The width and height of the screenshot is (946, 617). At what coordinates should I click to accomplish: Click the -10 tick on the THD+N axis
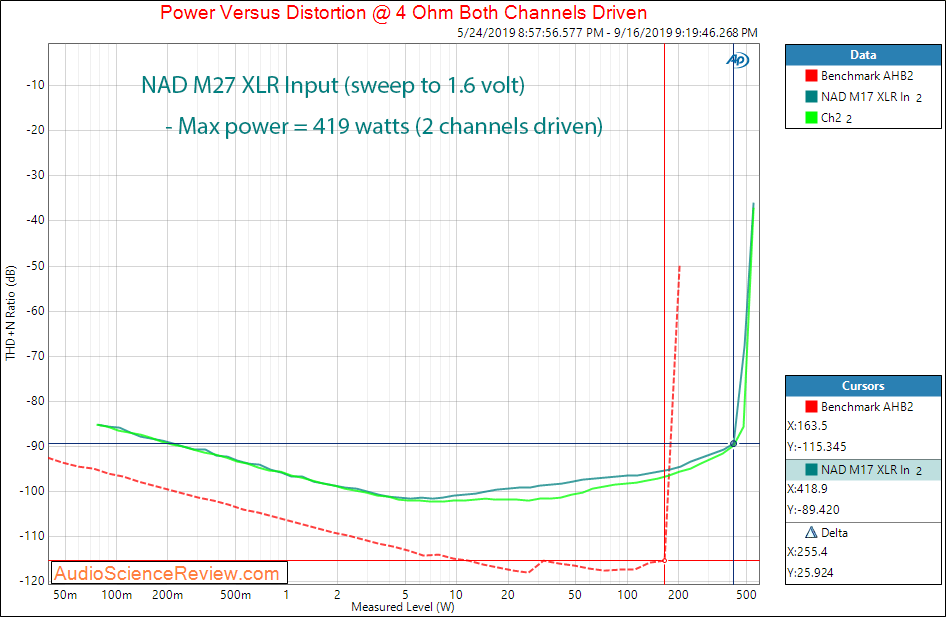click(36, 85)
